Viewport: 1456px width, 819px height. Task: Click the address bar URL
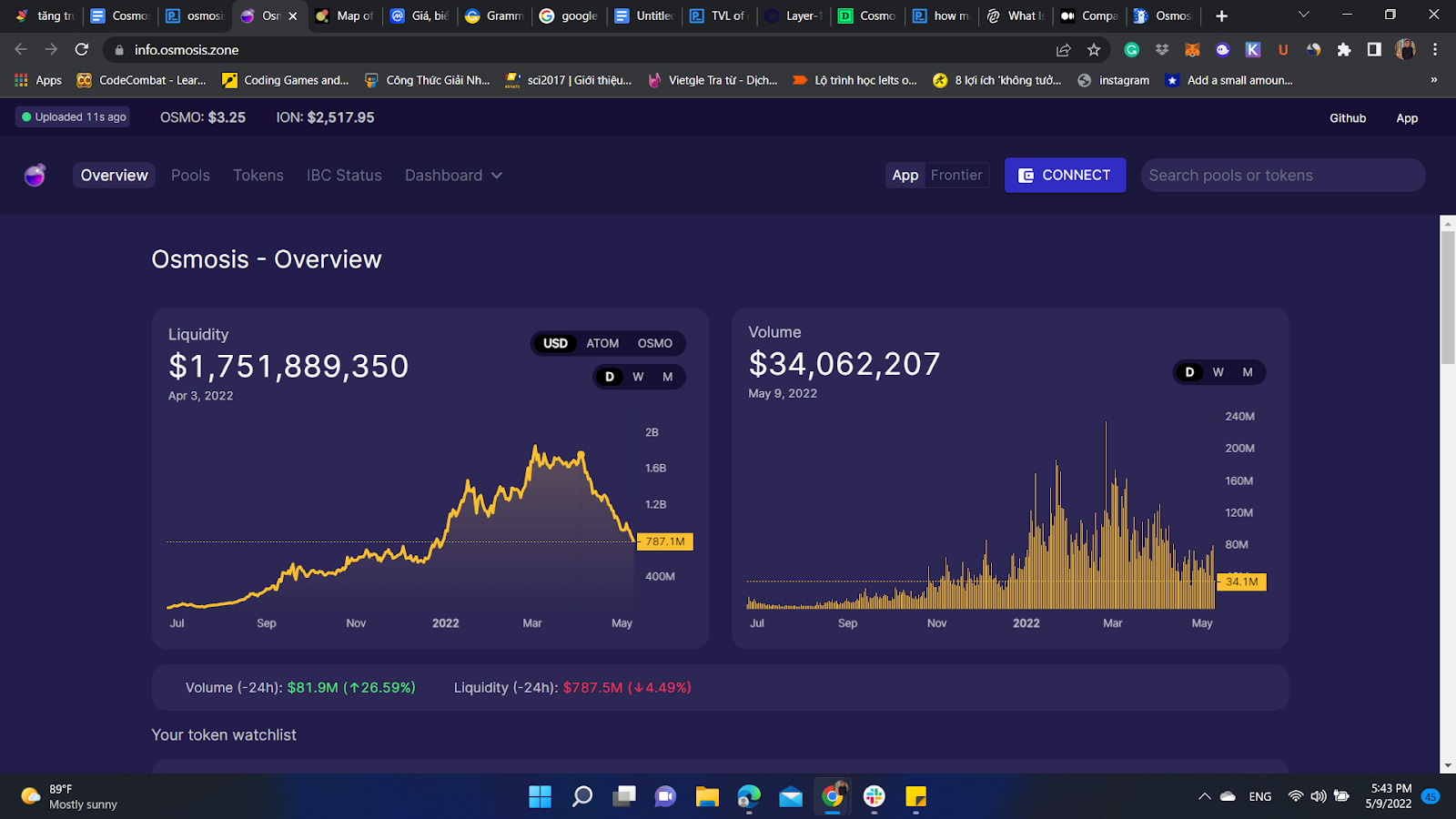(187, 50)
